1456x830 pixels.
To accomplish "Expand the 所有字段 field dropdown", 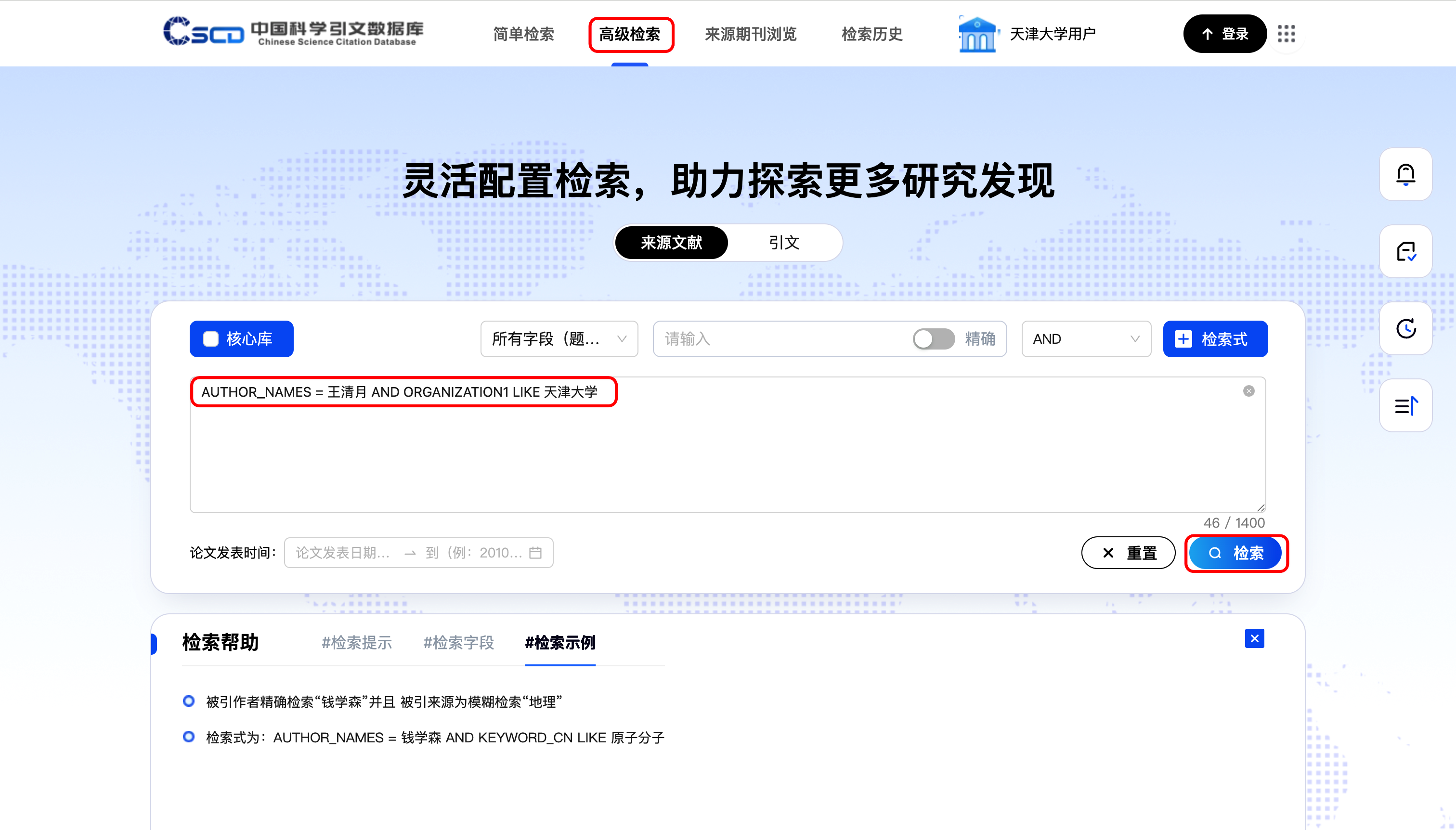I will point(559,339).
